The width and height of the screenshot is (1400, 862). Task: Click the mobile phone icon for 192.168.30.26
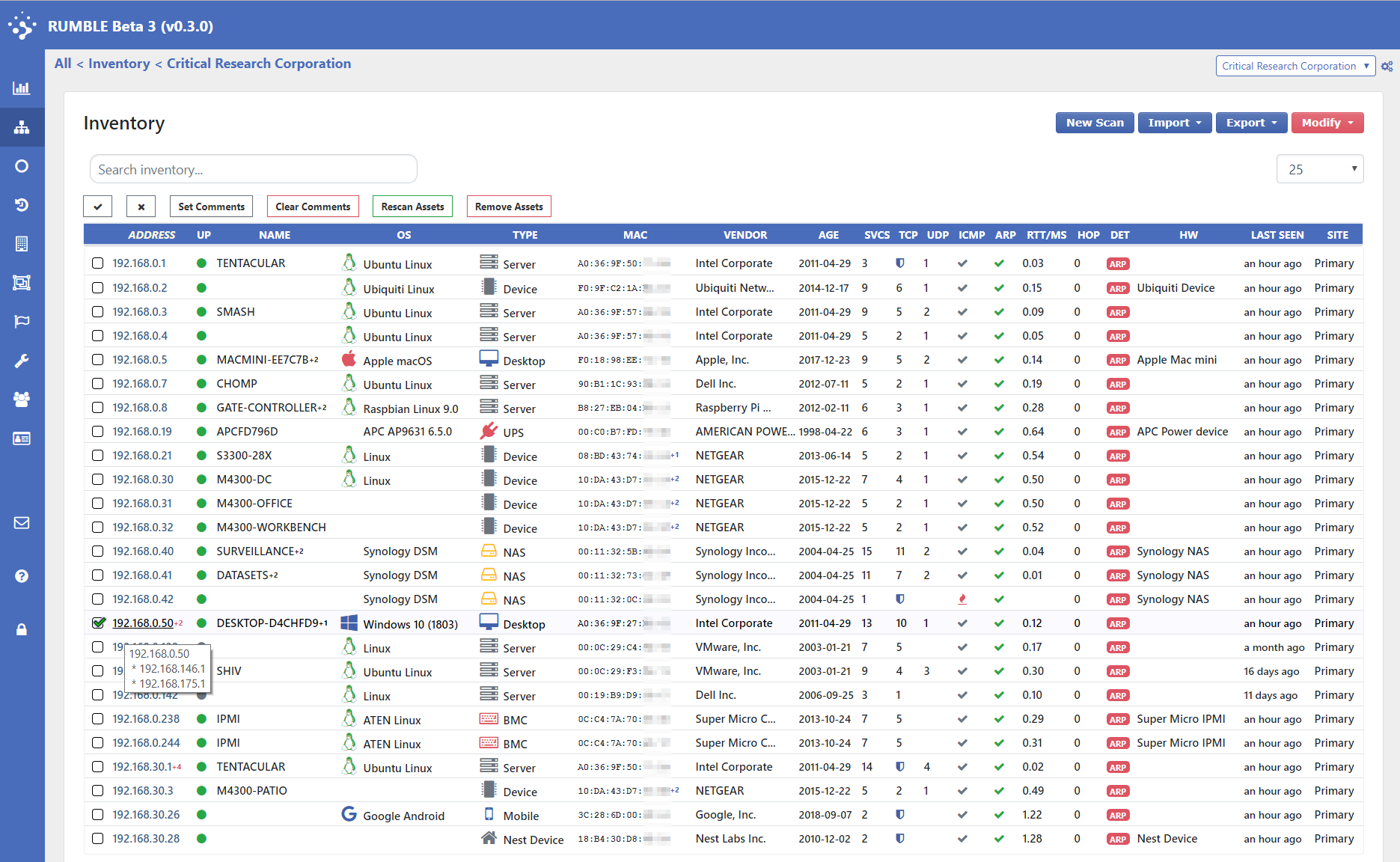click(x=489, y=814)
